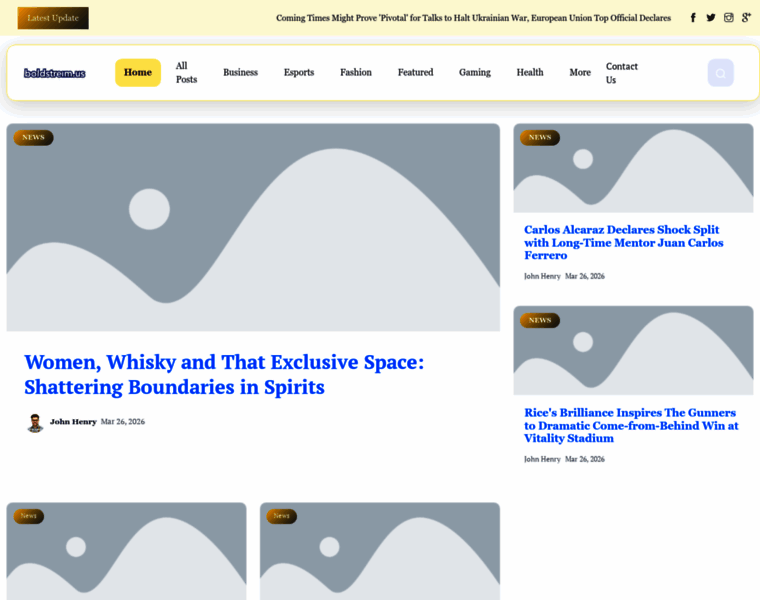Click the Carlos Alcaraz article thumbnail
Viewport: 760px width, 600px height.
pyautogui.click(x=633, y=168)
